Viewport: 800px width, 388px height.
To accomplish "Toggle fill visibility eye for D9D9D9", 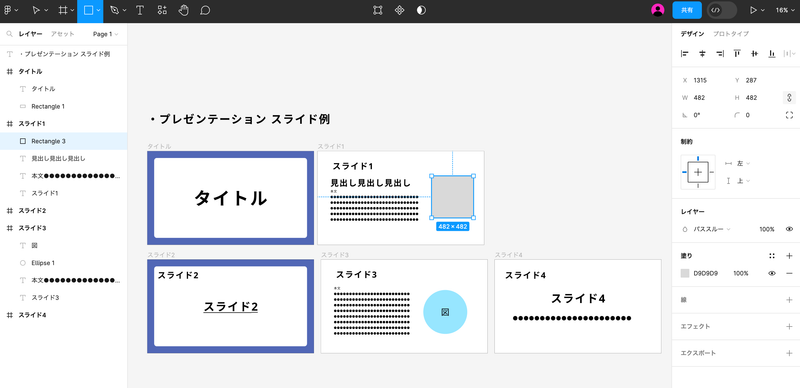I will [x=772, y=274].
